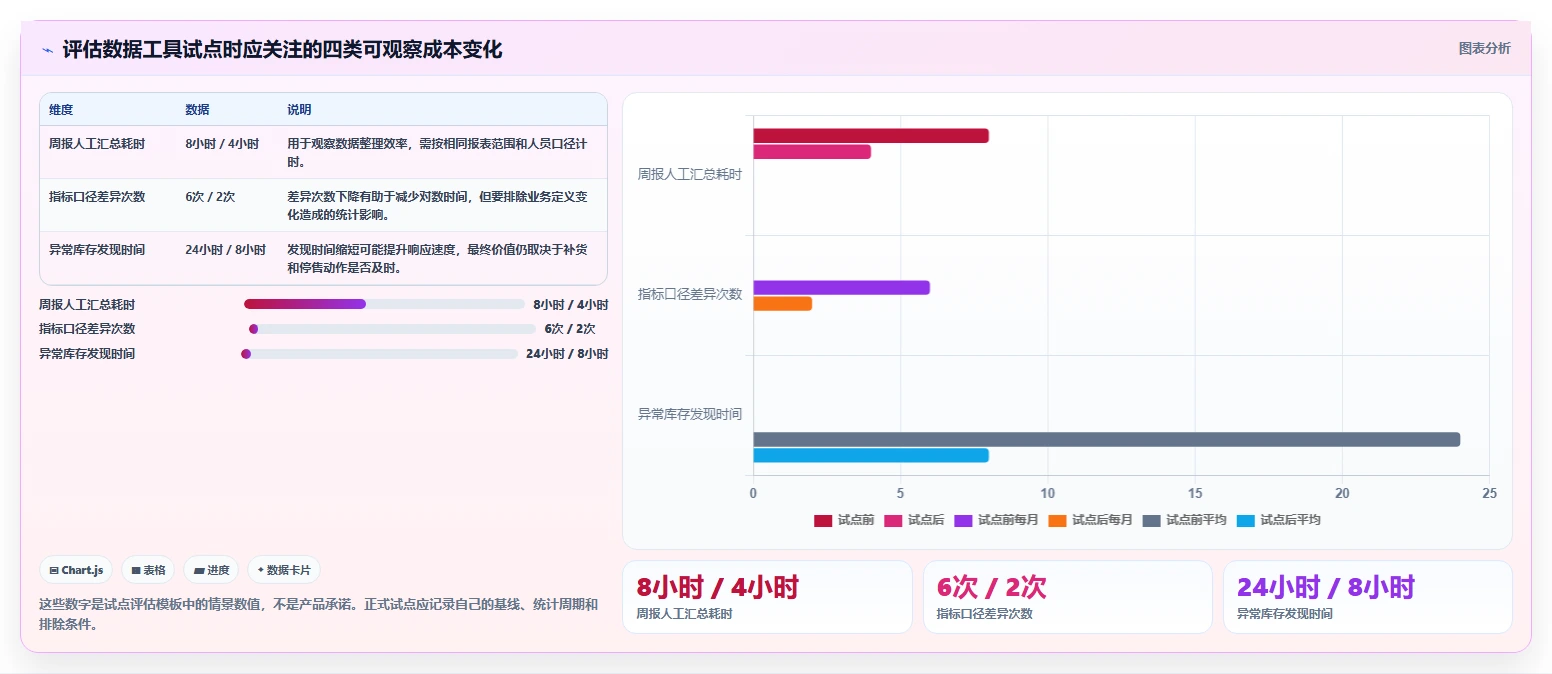1552x674 pixels.
Task: Click the title 评估数据工具试点时应关注的四类可观察成本变化
Action: coord(282,49)
